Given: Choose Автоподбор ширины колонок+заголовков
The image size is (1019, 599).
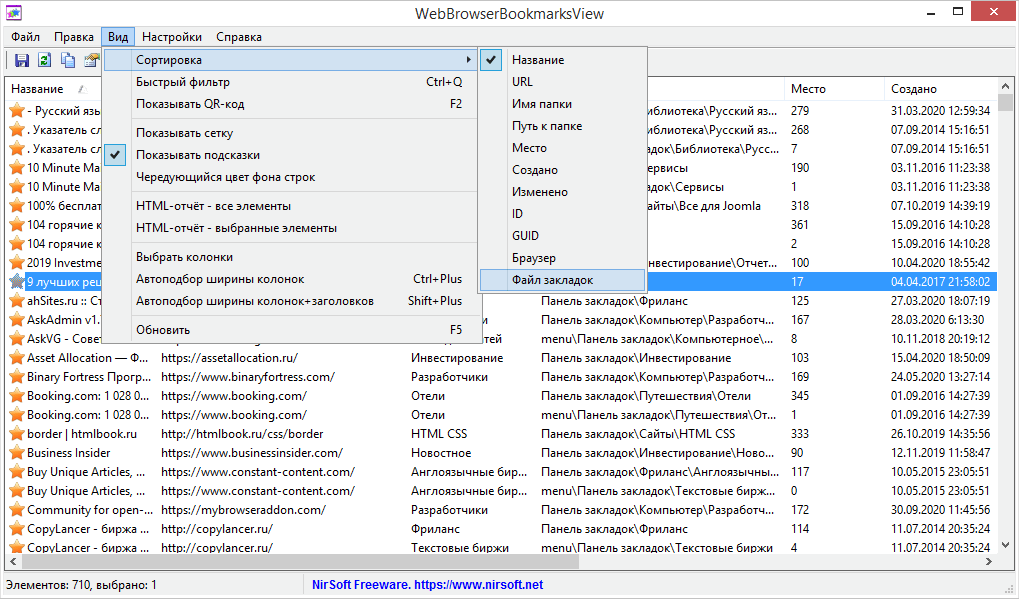Looking at the screenshot, I should [x=291, y=301].
